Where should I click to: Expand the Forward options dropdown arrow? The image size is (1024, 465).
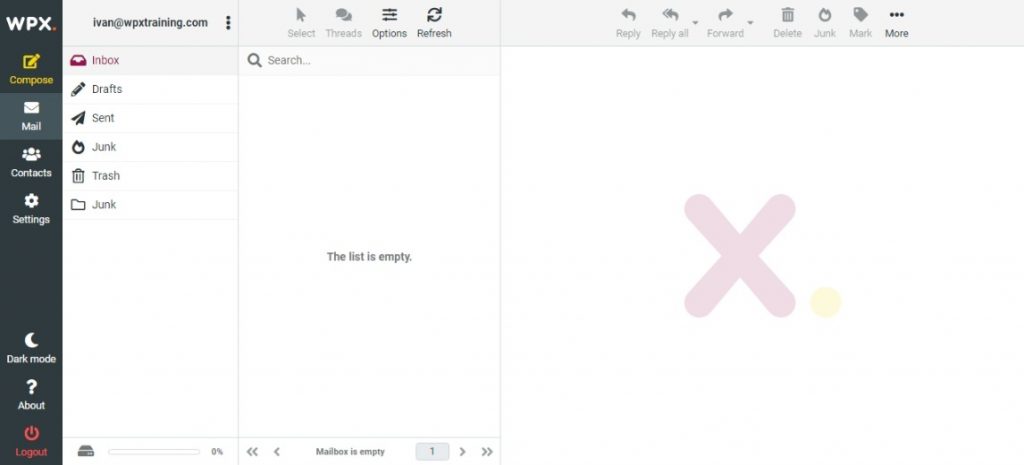pos(750,23)
